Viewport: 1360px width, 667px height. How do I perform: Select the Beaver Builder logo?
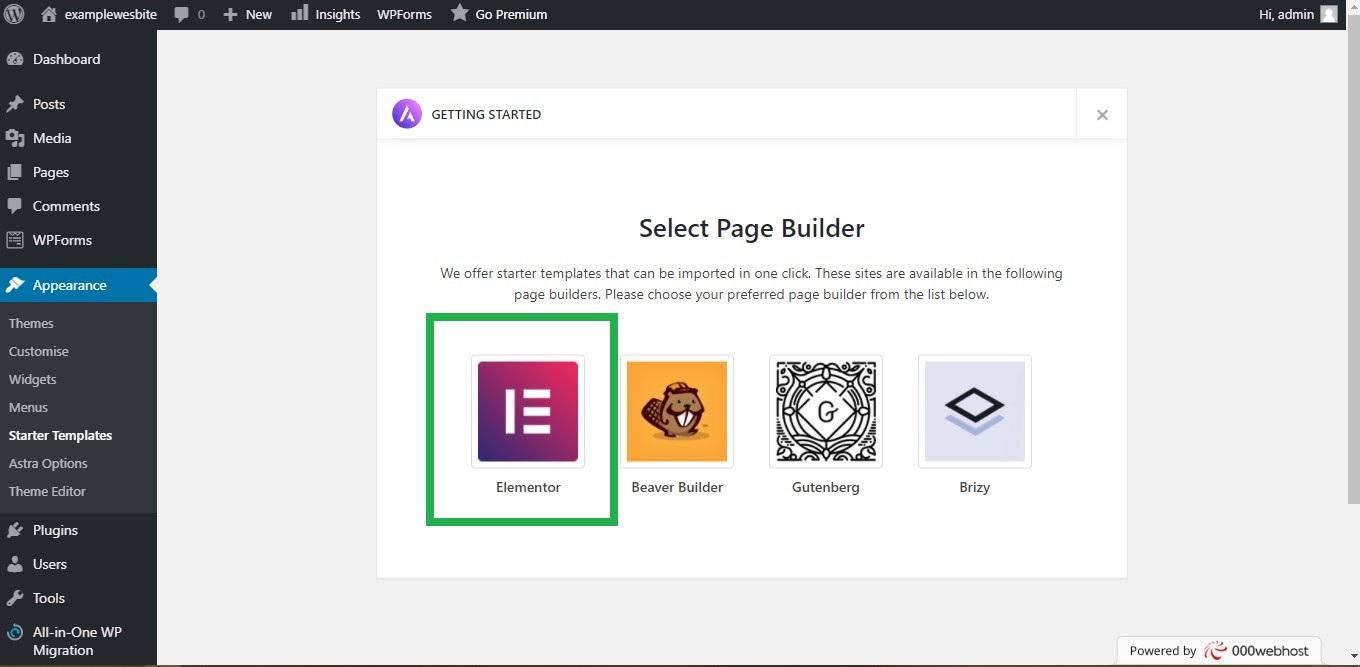click(x=677, y=411)
